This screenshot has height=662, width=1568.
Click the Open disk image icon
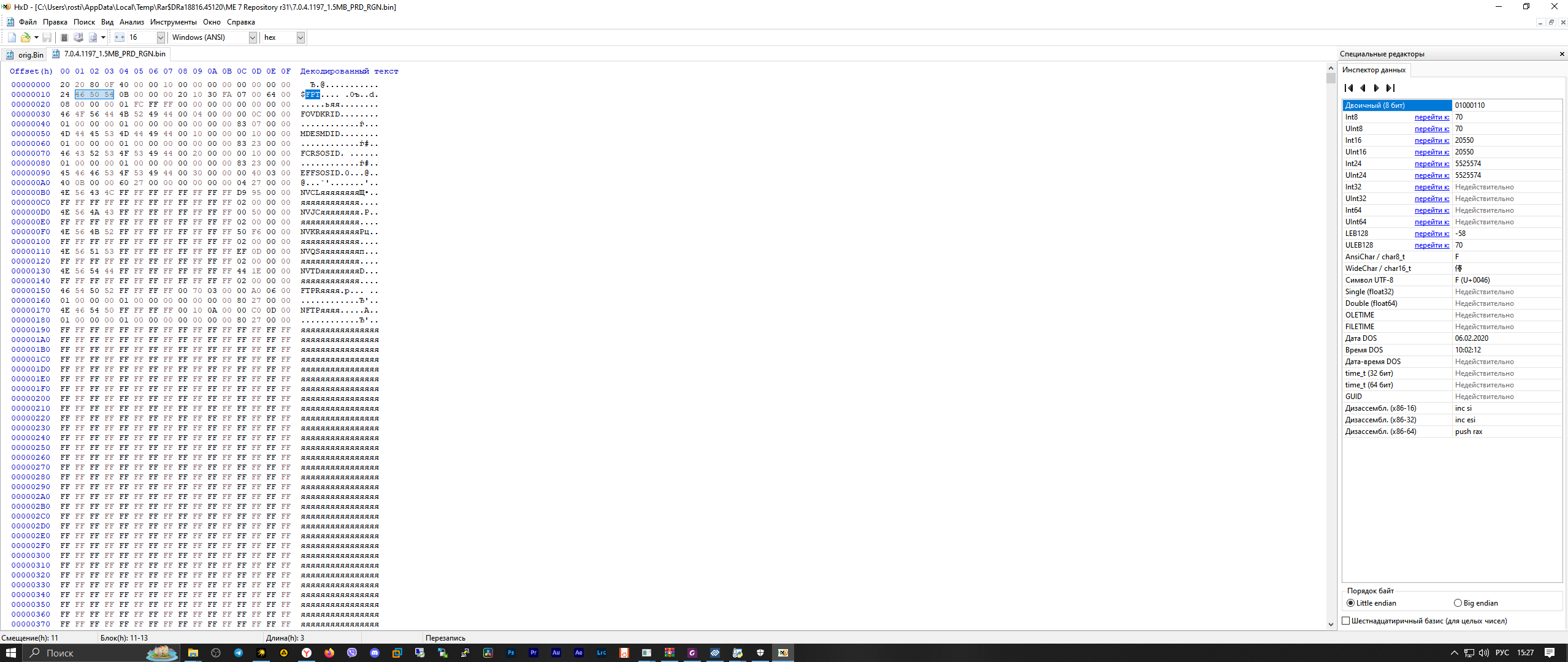[x=93, y=37]
